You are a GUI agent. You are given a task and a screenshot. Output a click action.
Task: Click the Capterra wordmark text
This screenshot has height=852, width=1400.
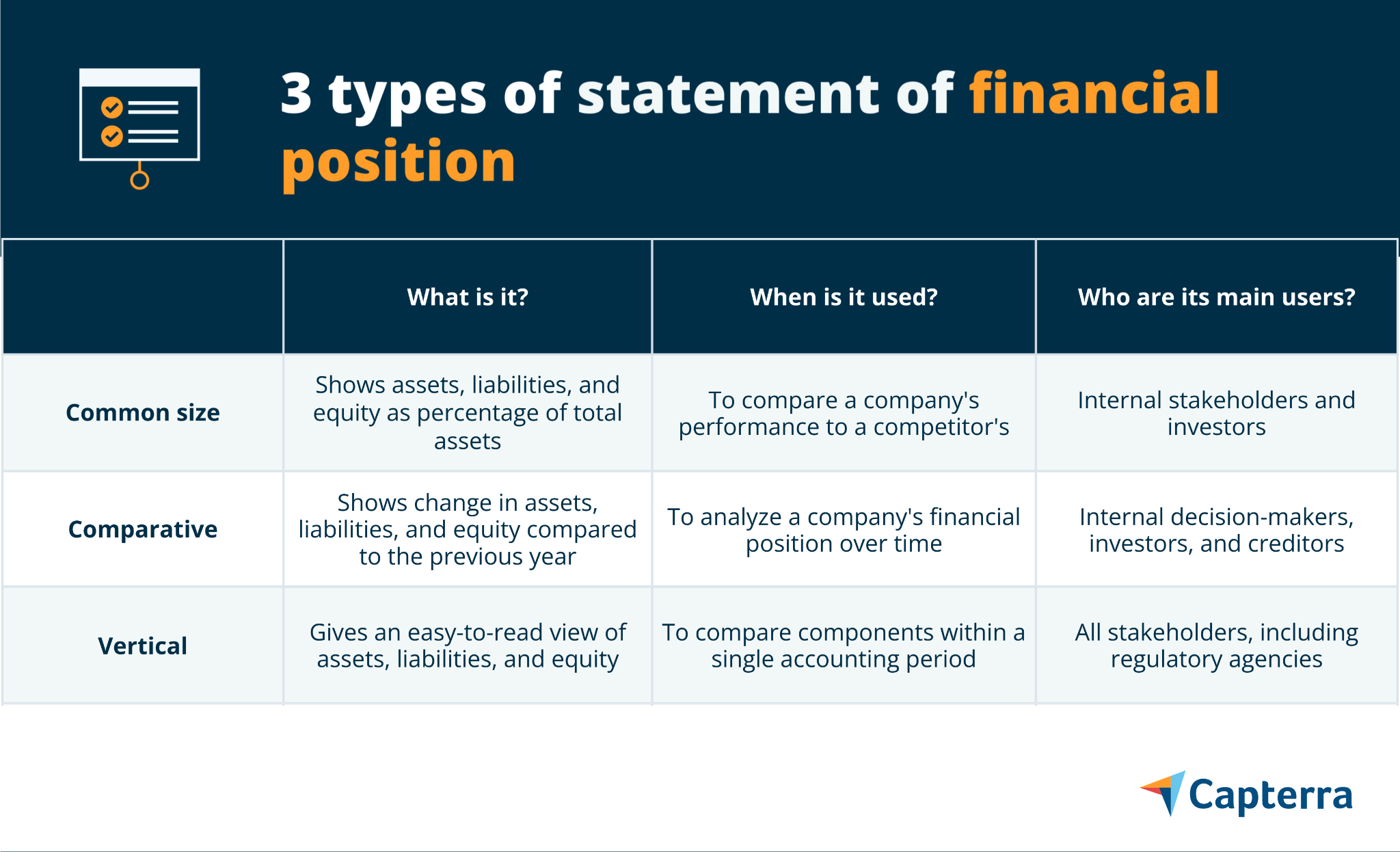[1271, 796]
